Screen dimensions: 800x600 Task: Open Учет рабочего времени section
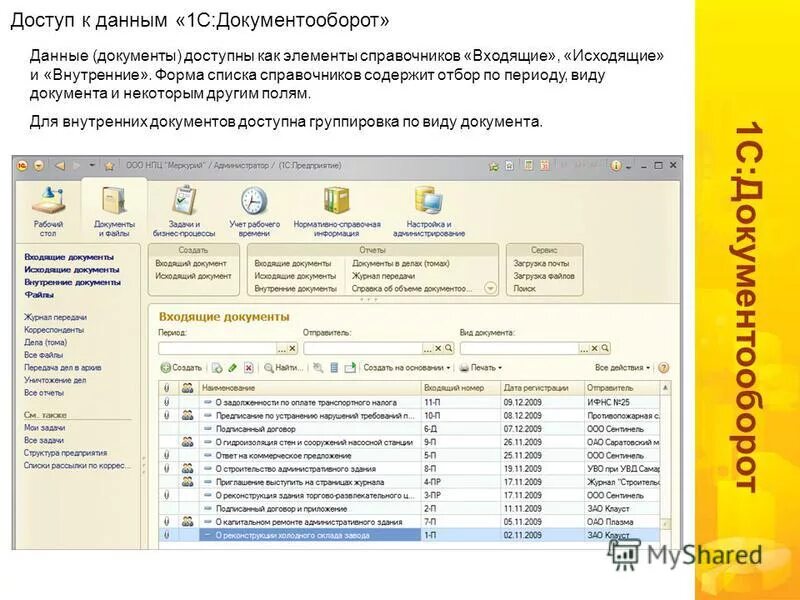click(254, 211)
